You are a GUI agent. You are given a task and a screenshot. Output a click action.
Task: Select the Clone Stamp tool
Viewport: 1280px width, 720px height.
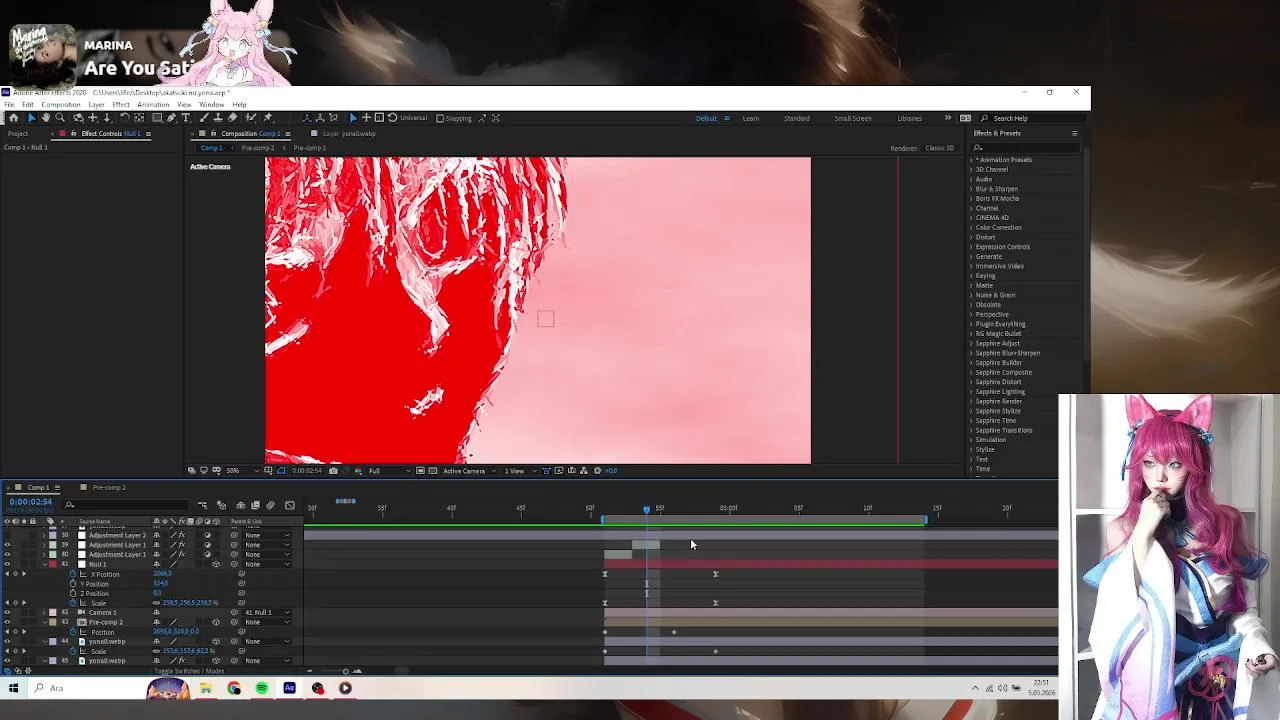[218, 118]
